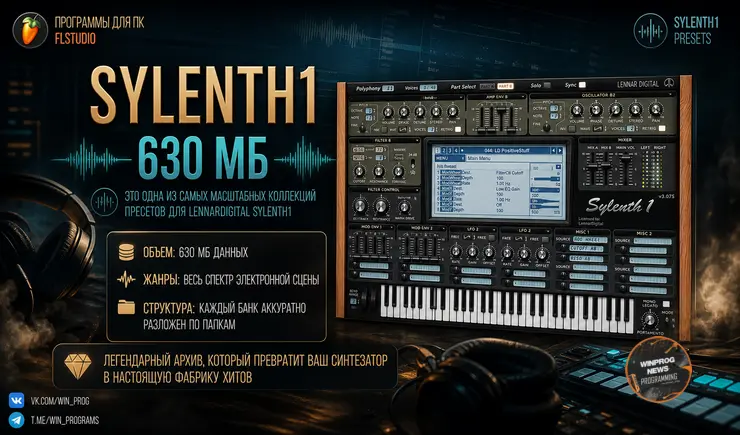Open the Mod Env 2 section dropdown arrow
This screenshot has height=435, width=740.
(x=444, y=228)
